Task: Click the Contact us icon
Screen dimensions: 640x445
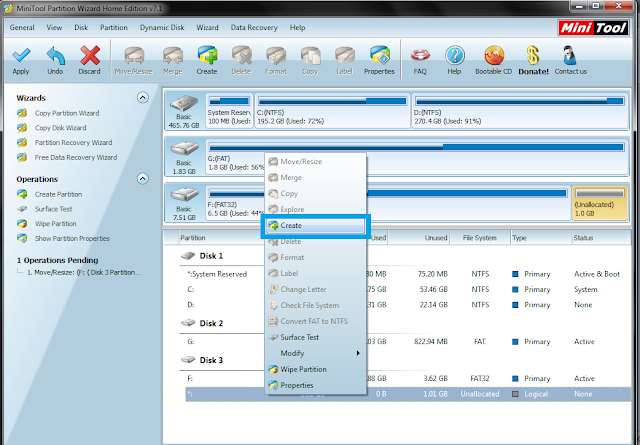Action: point(570,56)
